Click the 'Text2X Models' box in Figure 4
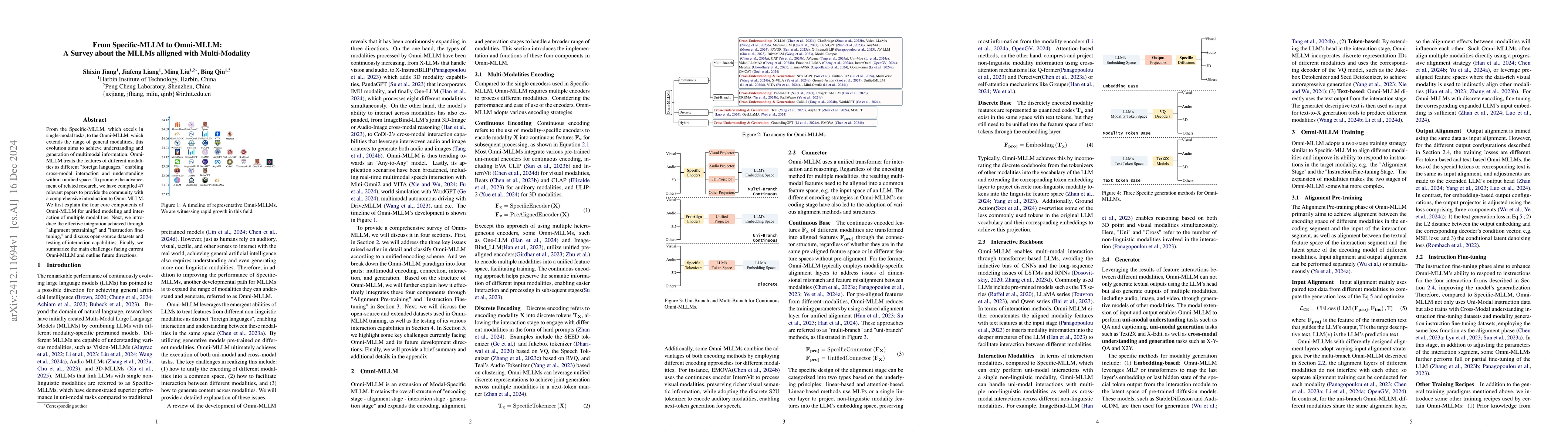 pyautogui.click(x=1163, y=161)
